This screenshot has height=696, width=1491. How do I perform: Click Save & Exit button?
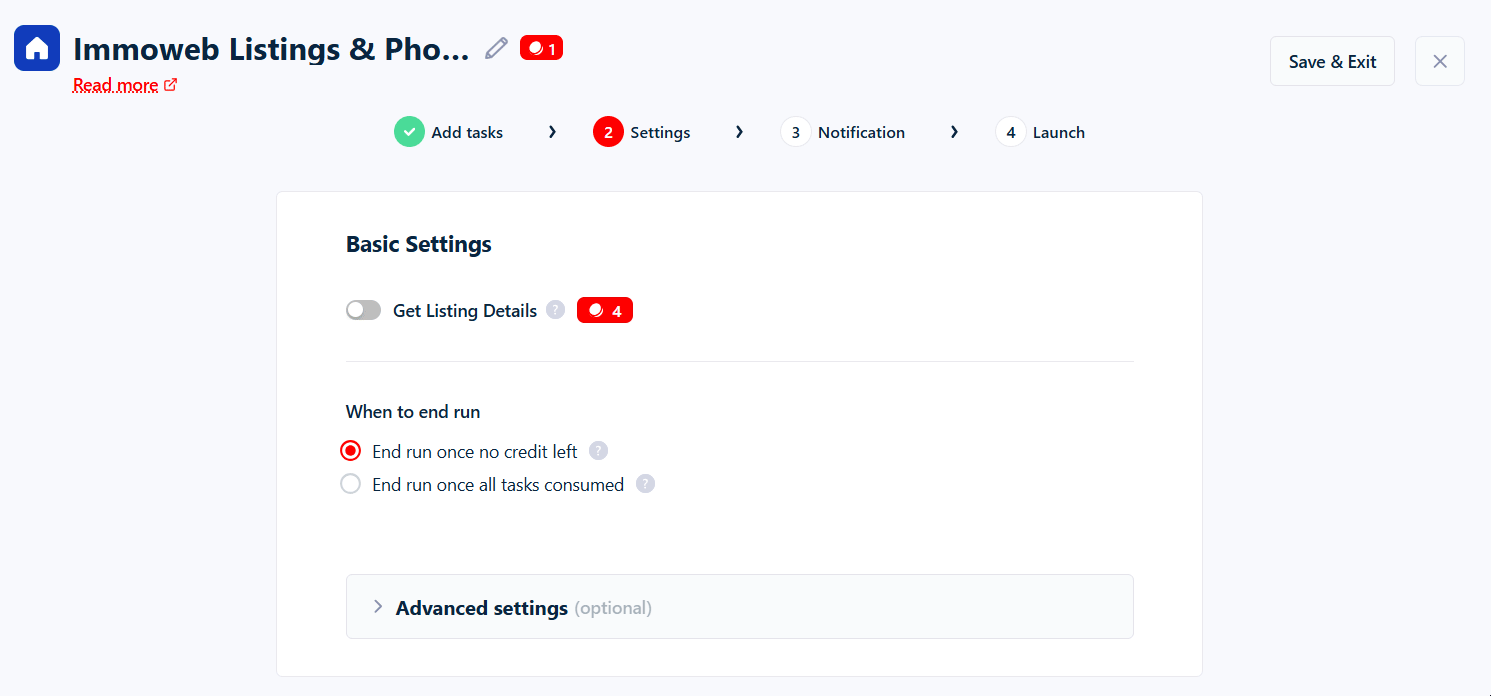[x=1332, y=61]
